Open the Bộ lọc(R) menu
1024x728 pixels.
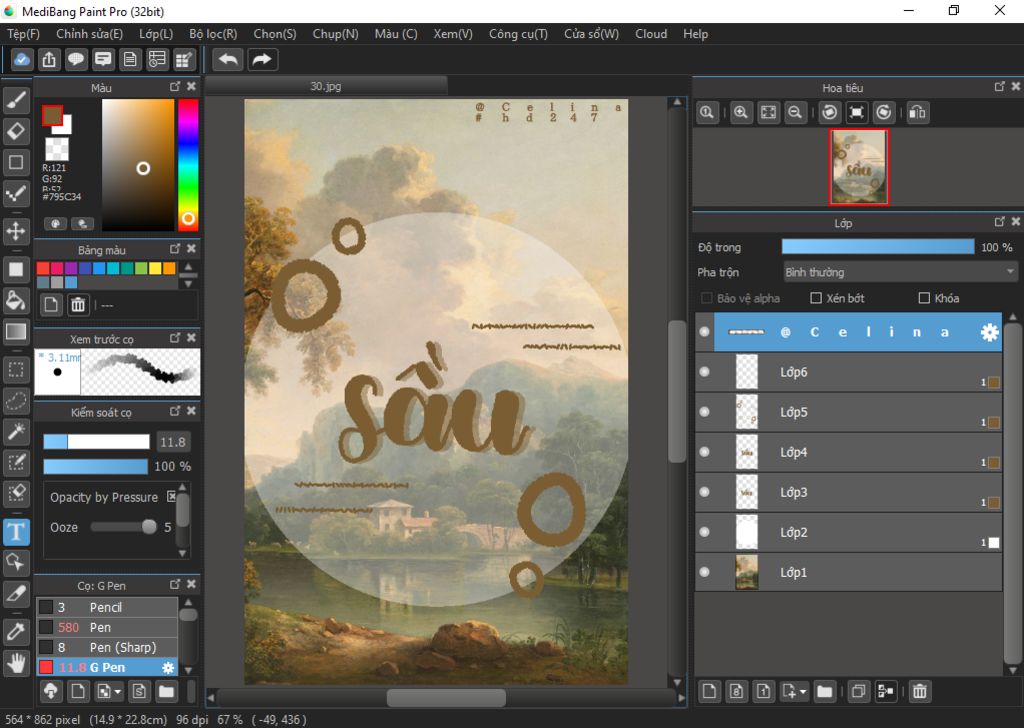[x=213, y=34]
